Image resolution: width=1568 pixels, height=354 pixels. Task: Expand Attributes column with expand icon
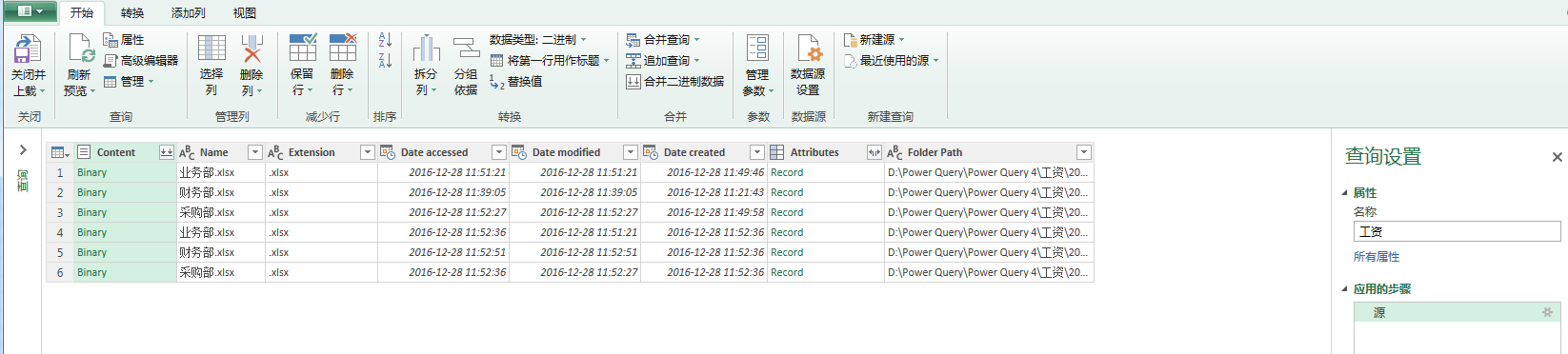coord(874,152)
